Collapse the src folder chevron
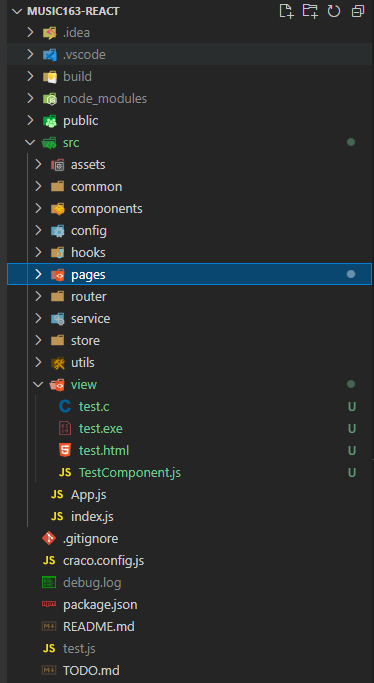374x683 pixels. coord(30,142)
